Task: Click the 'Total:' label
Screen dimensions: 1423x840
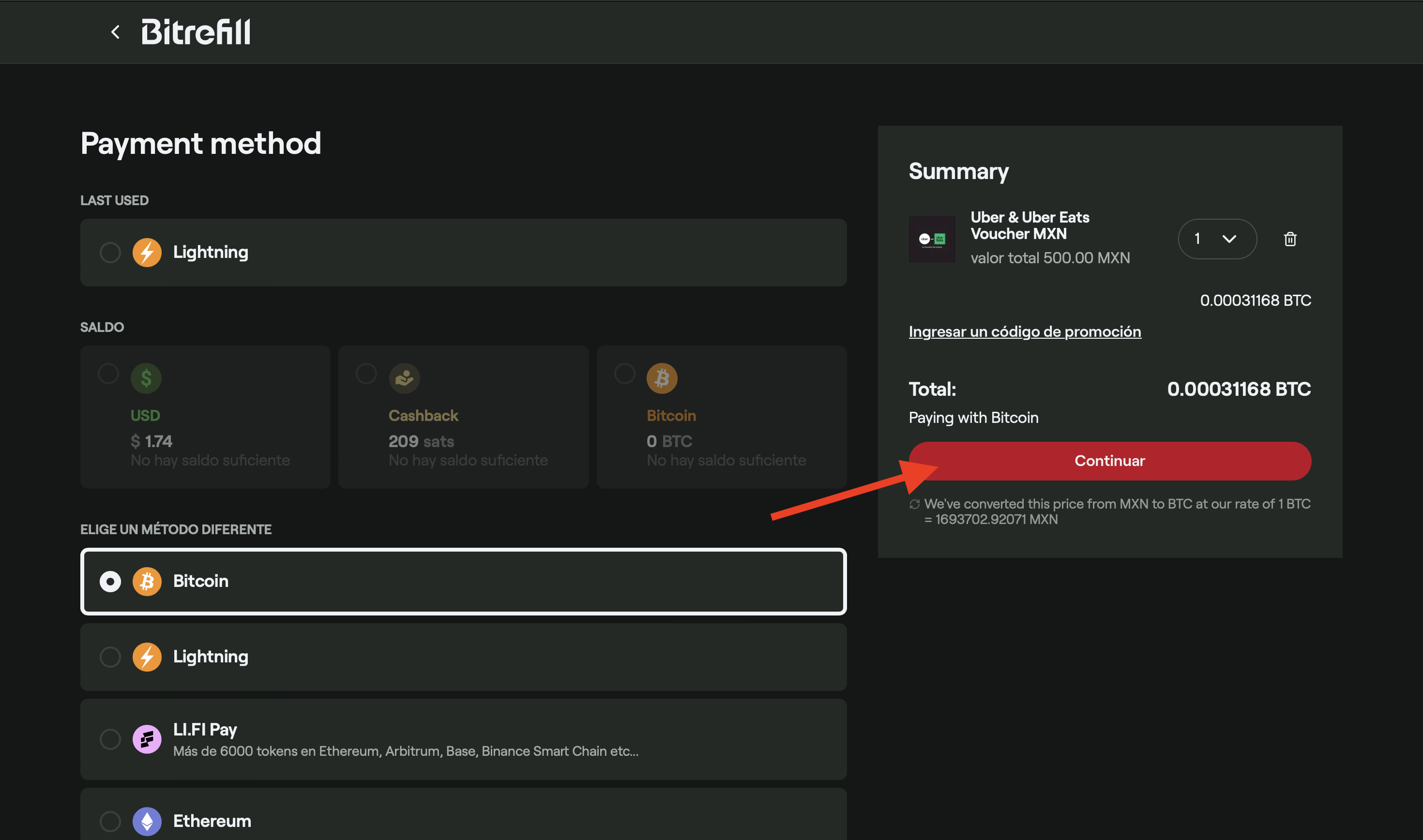Action: tap(932, 390)
